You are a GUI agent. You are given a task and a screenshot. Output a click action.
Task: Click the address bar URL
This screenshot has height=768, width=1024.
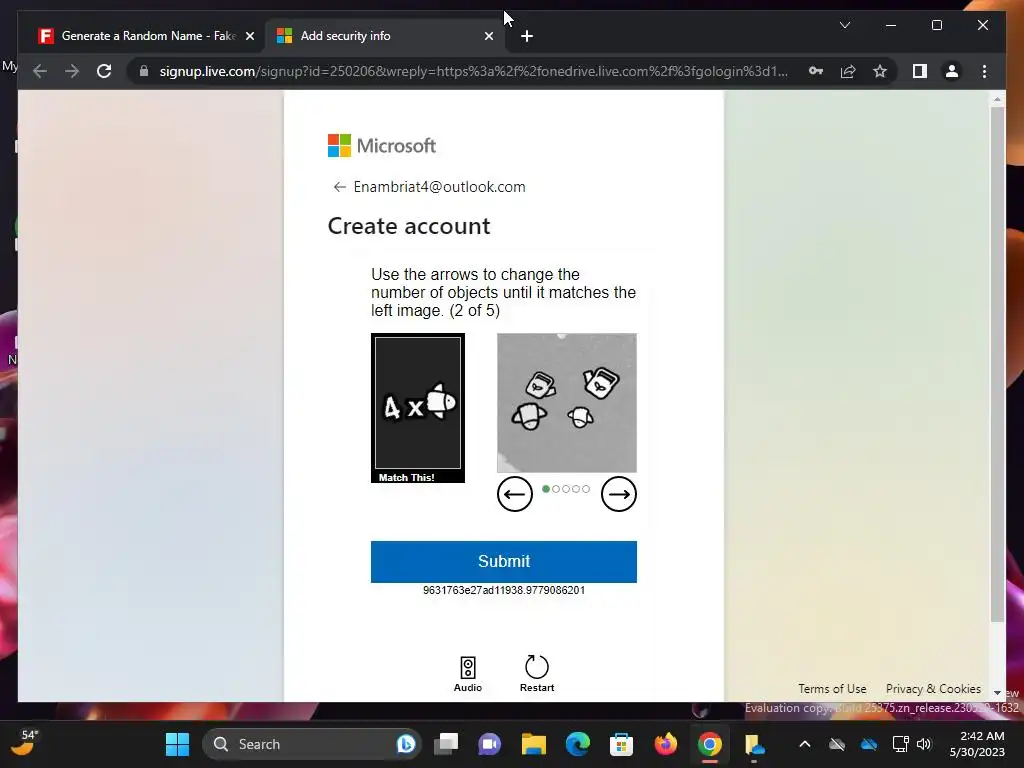[473, 71]
